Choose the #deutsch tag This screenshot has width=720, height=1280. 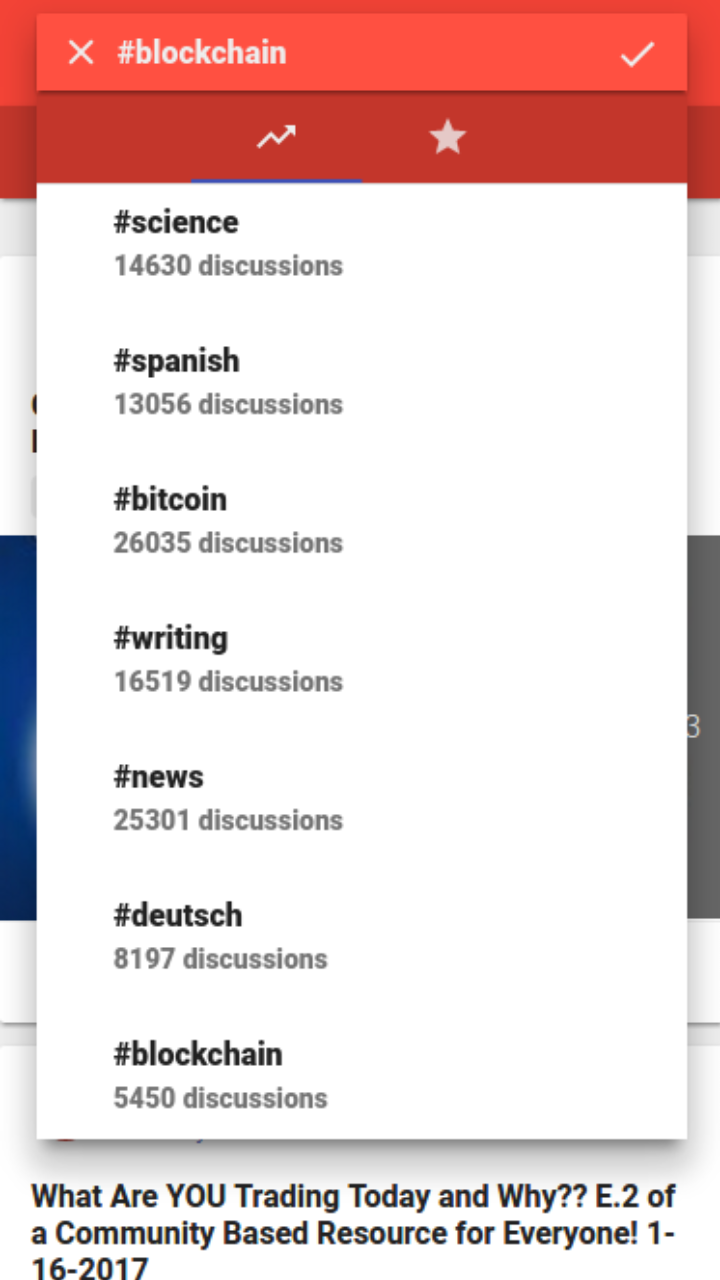coord(178,915)
